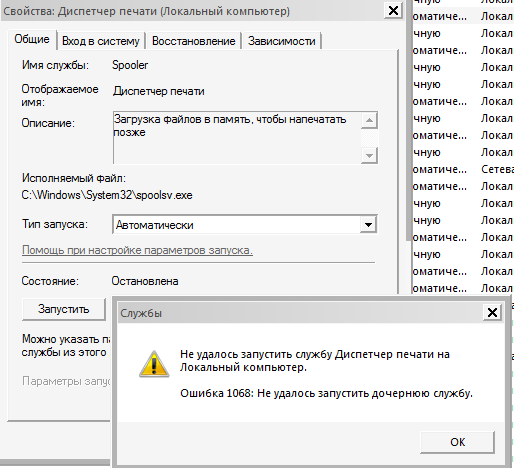
Task: Open startup options help link
Action: point(137,250)
